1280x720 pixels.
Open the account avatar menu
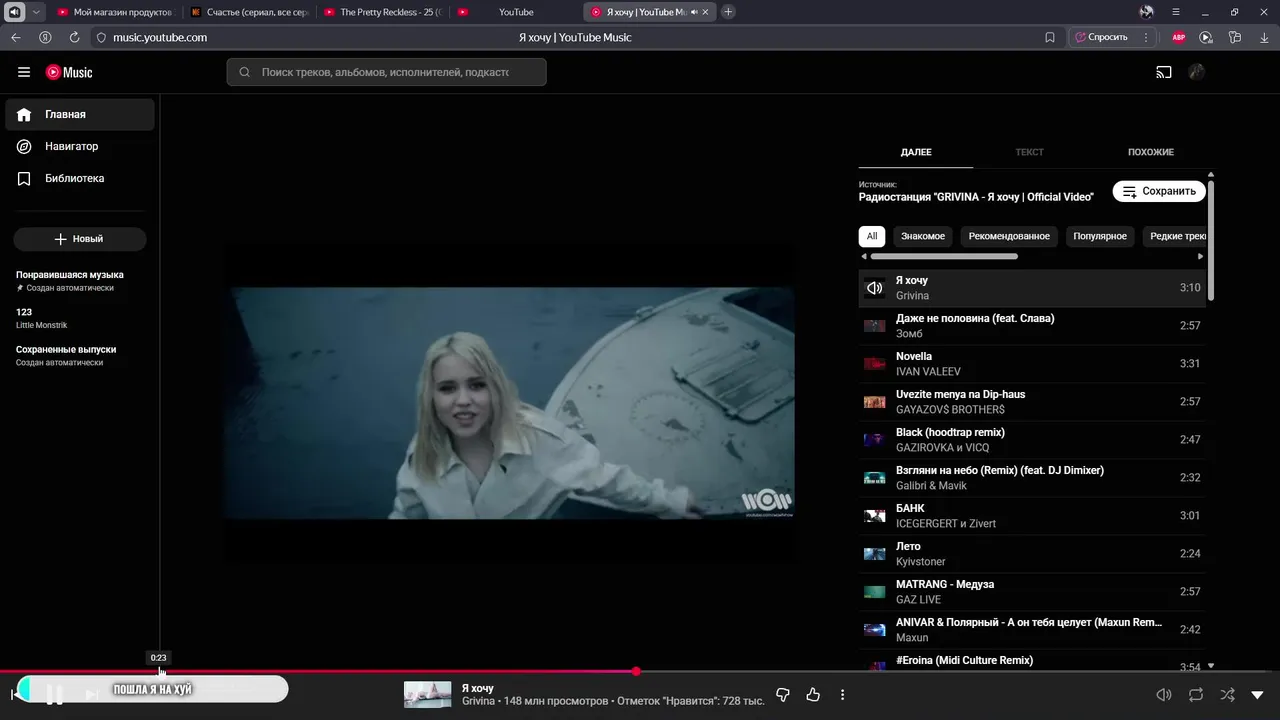coord(1197,72)
